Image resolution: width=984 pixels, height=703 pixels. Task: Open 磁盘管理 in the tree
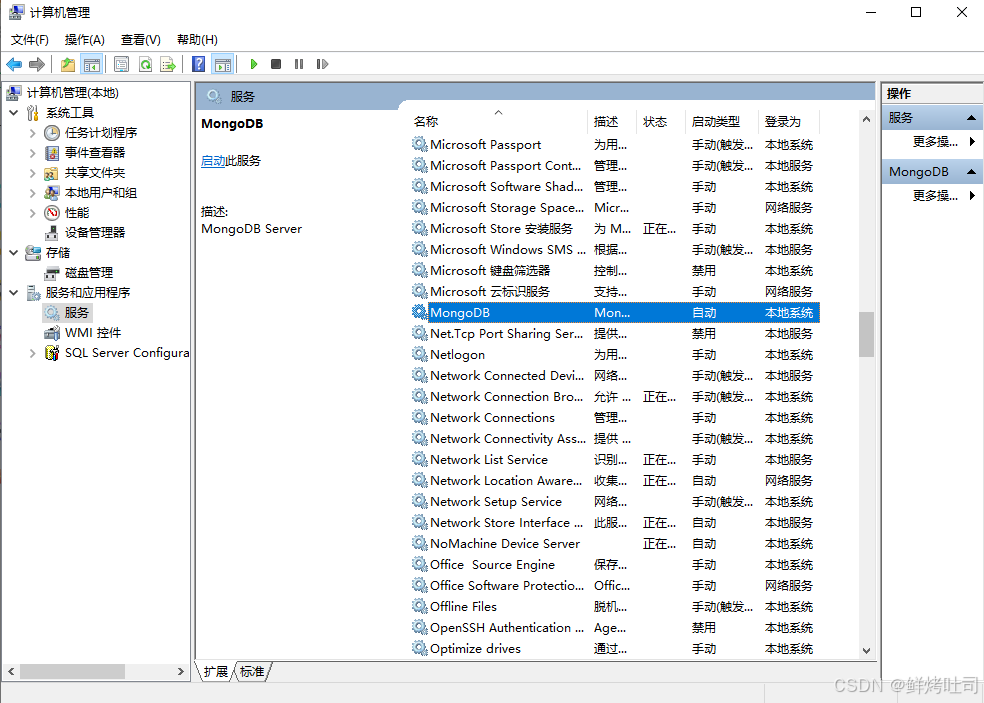click(88, 273)
